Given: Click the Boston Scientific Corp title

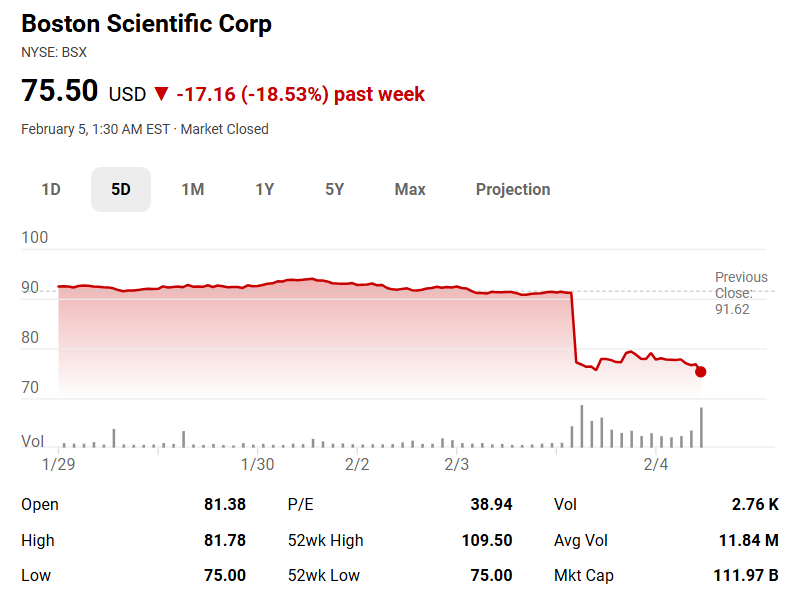Looking at the screenshot, I should click(146, 24).
